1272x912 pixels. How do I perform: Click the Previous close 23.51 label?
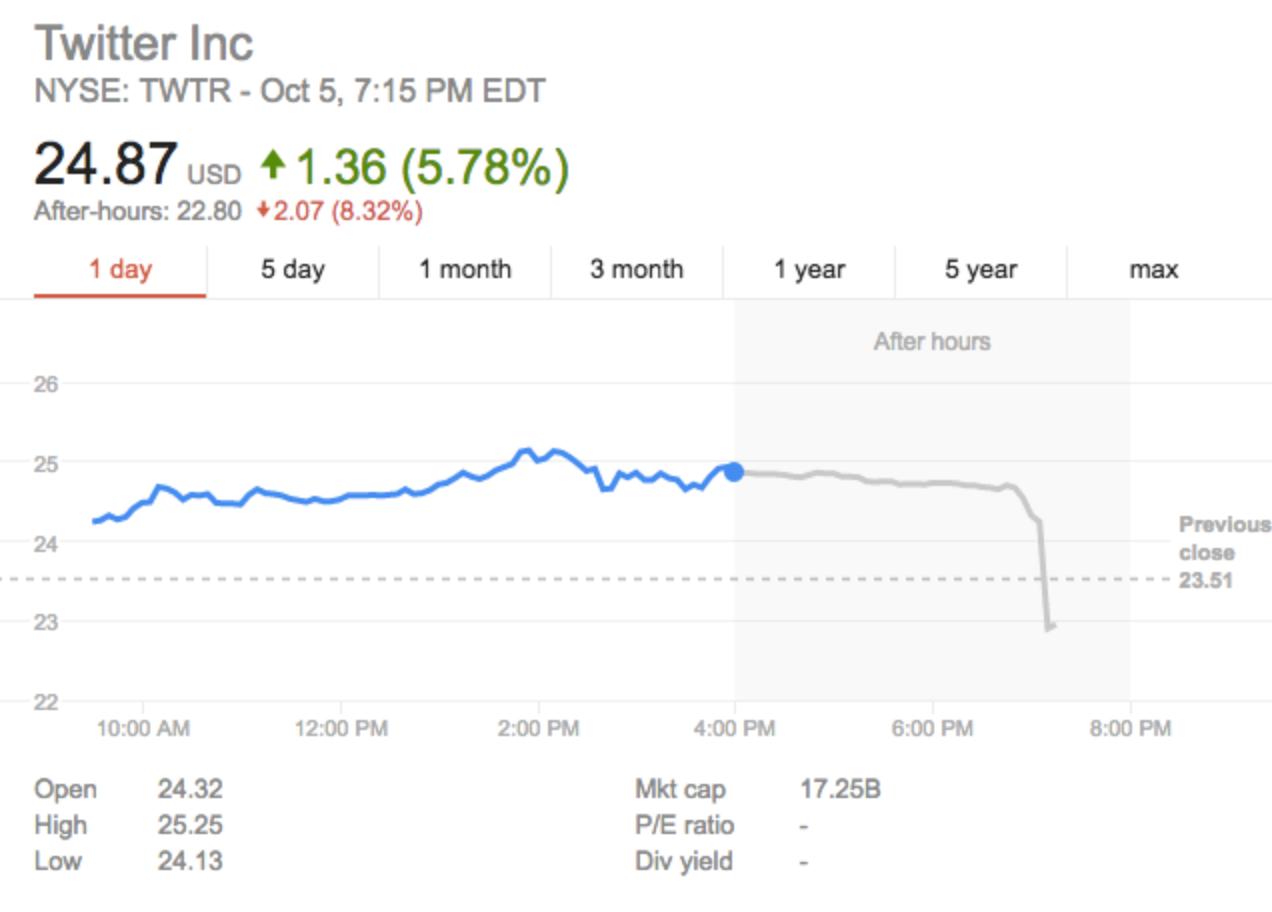coord(1223,553)
